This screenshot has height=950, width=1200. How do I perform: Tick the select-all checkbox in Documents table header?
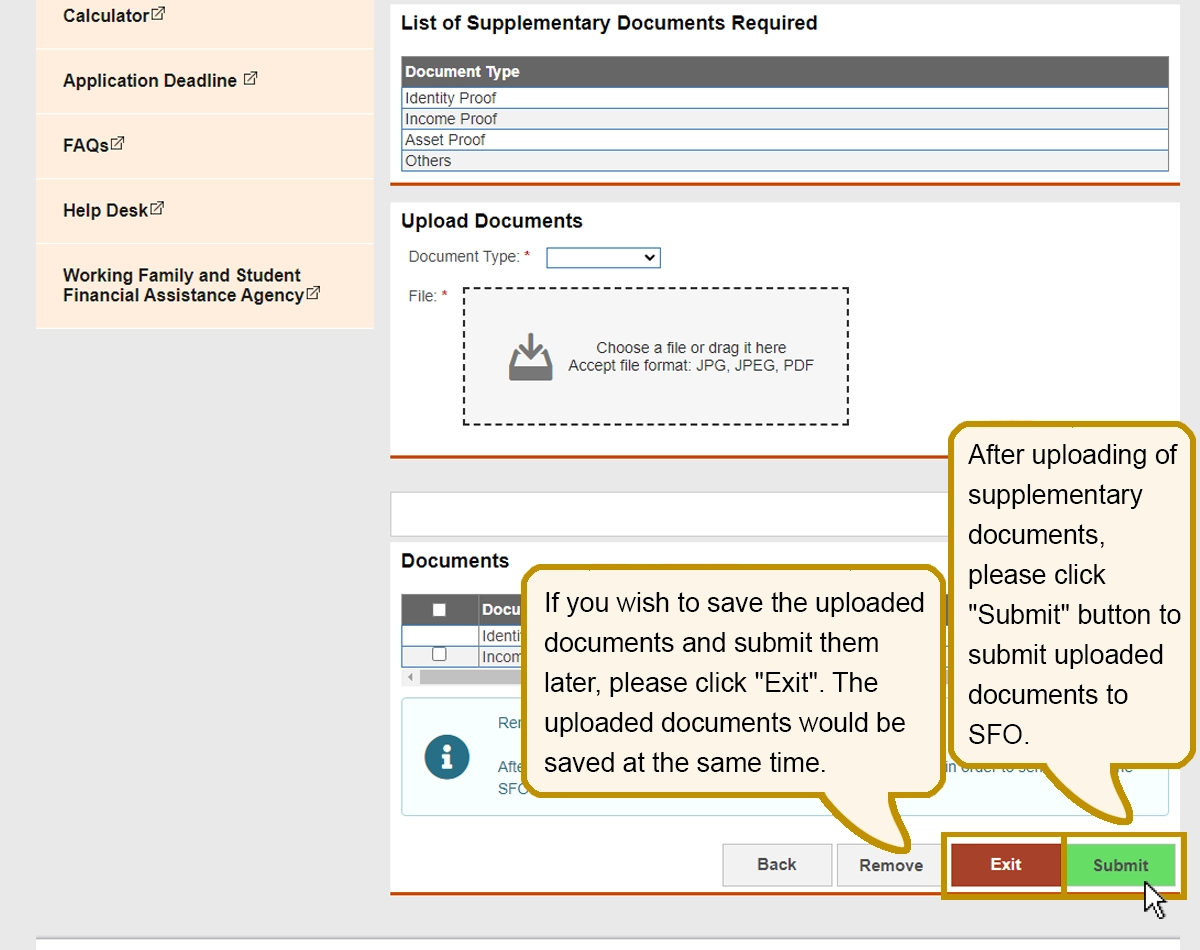(x=439, y=609)
